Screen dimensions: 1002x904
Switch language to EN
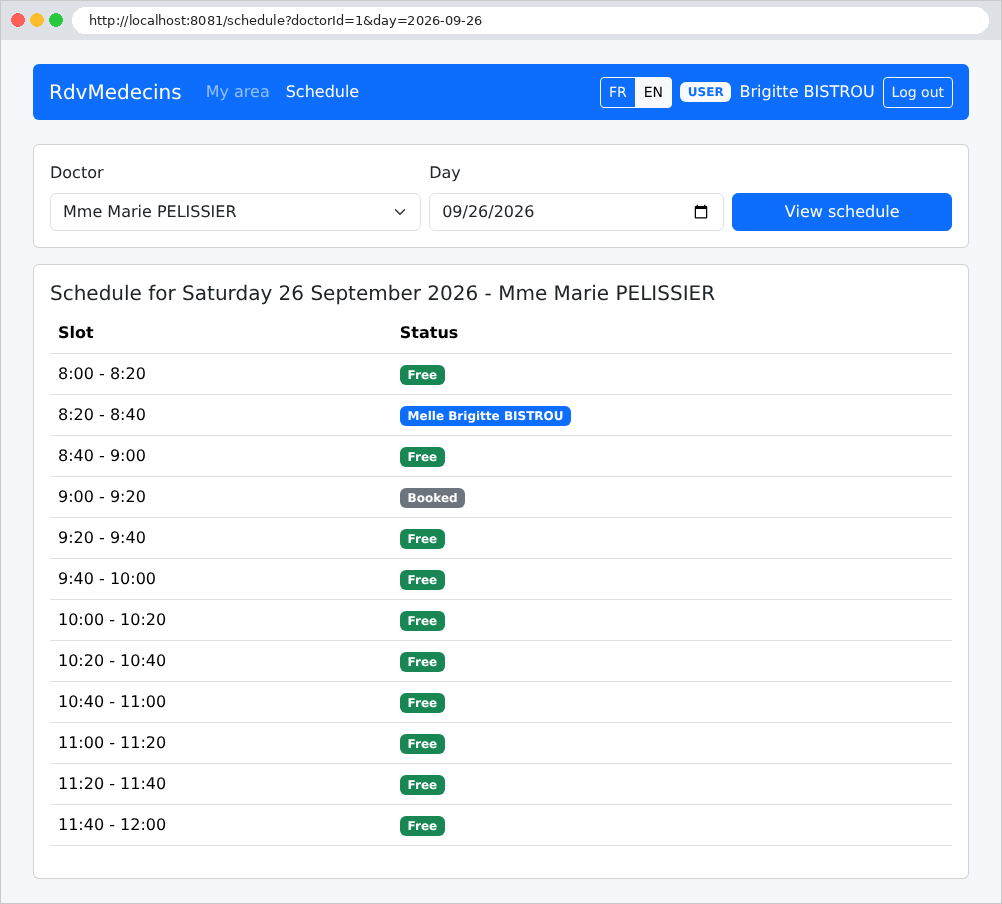[x=653, y=92]
